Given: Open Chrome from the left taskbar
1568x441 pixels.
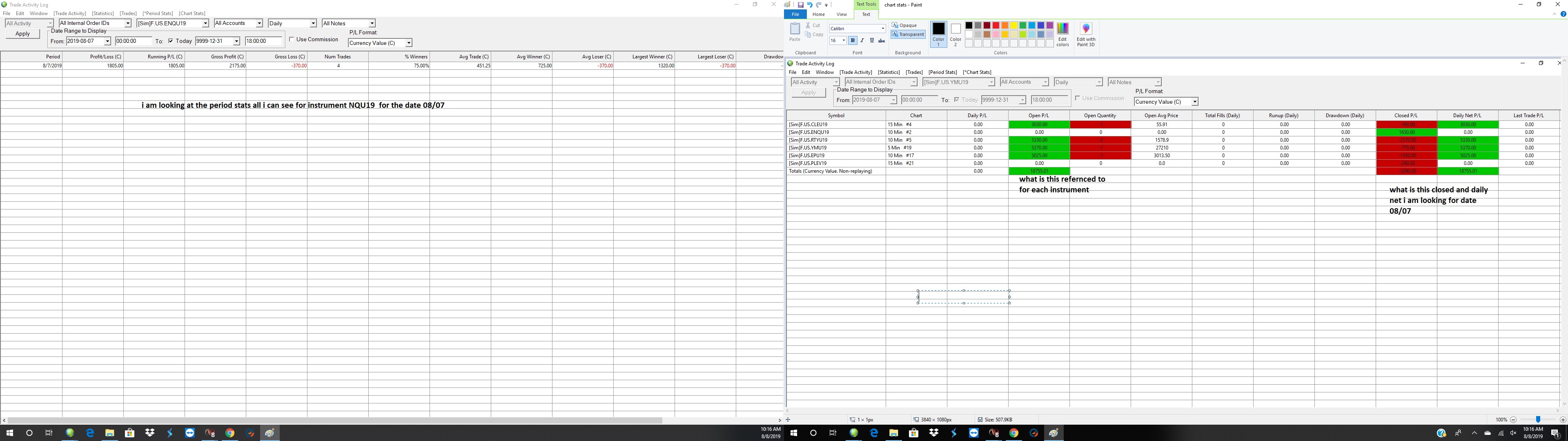Looking at the screenshot, I should point(230,433).
